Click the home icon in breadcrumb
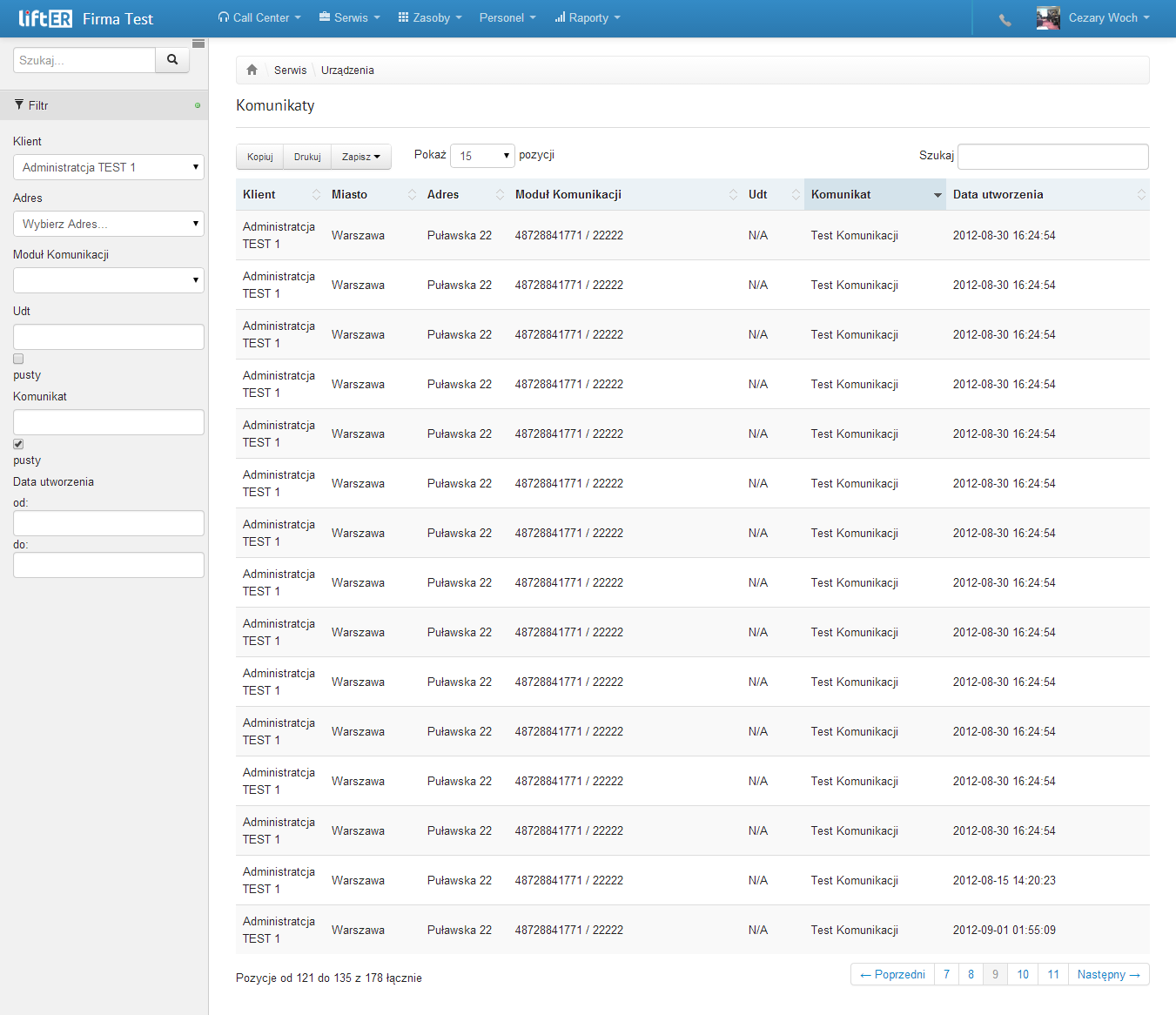 [x=252, y=70]
